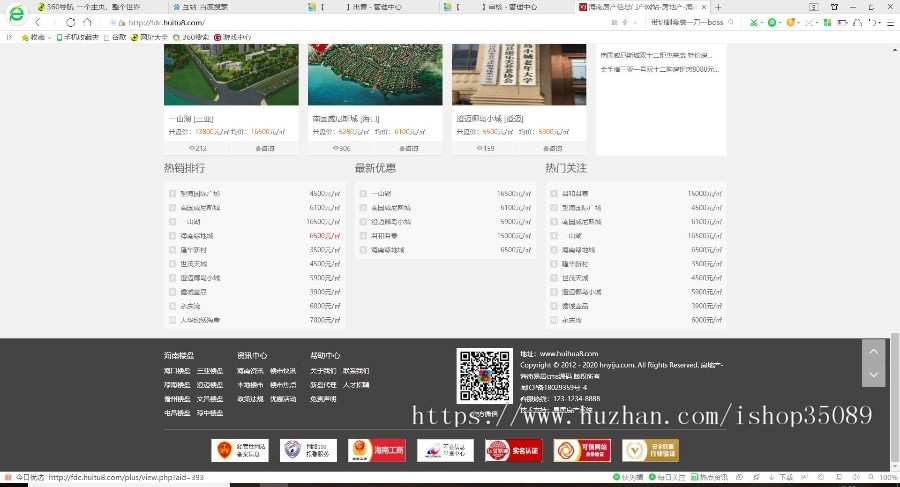Click 一山湖 in the 最新优惠 list
Viewport: 900px width, 487px height.
point(381,194)
